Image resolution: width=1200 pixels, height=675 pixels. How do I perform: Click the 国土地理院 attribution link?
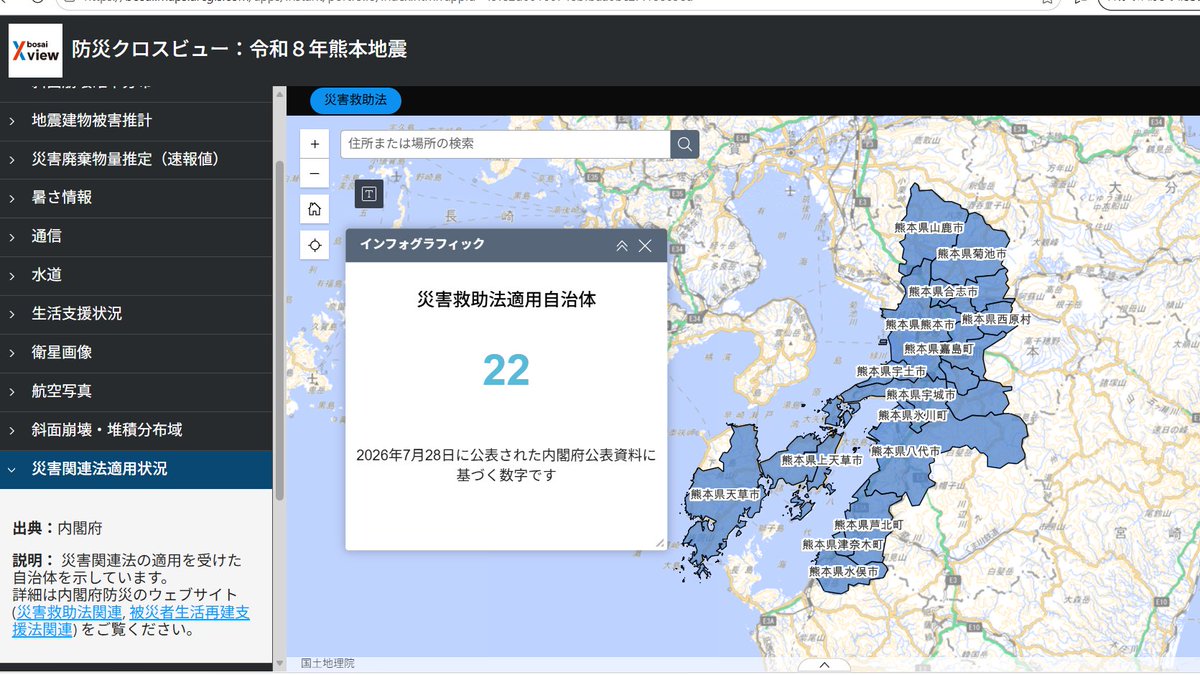(x=327, y=663)
